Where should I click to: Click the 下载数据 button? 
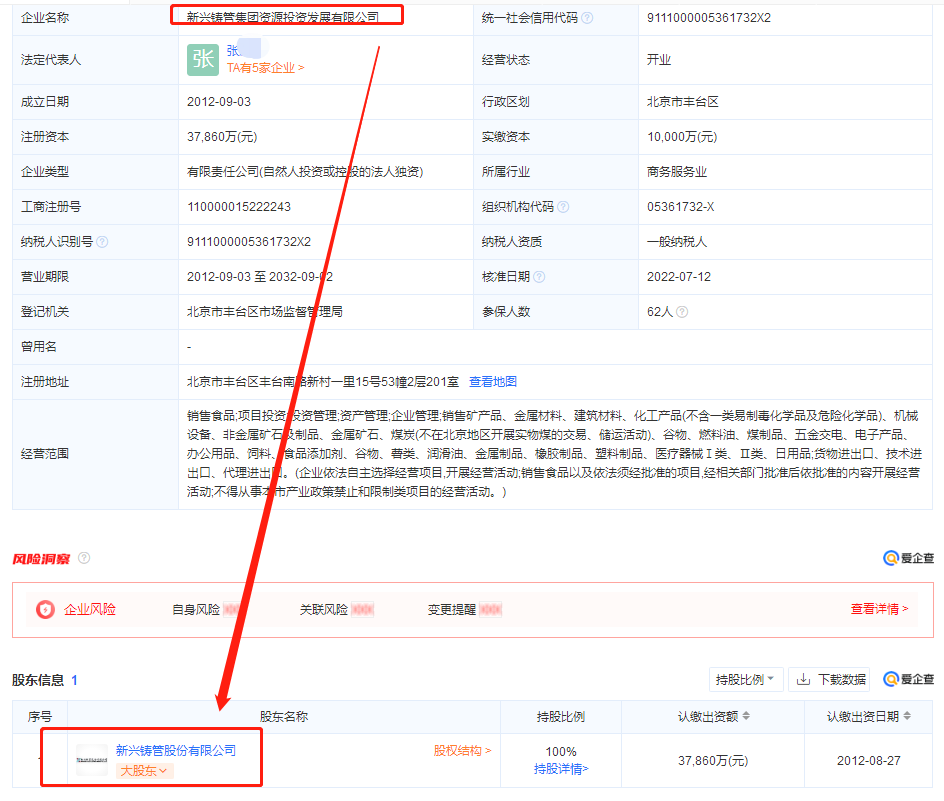tap(829, 680)
